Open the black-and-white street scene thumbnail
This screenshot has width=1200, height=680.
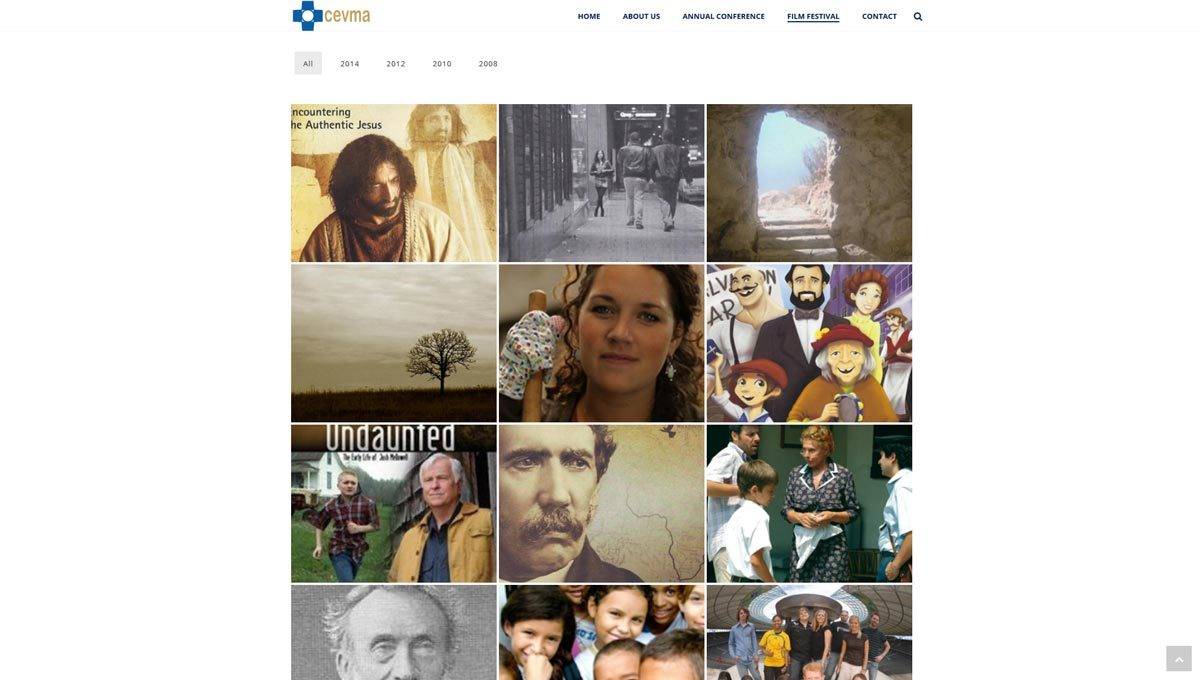coord(602,183)
